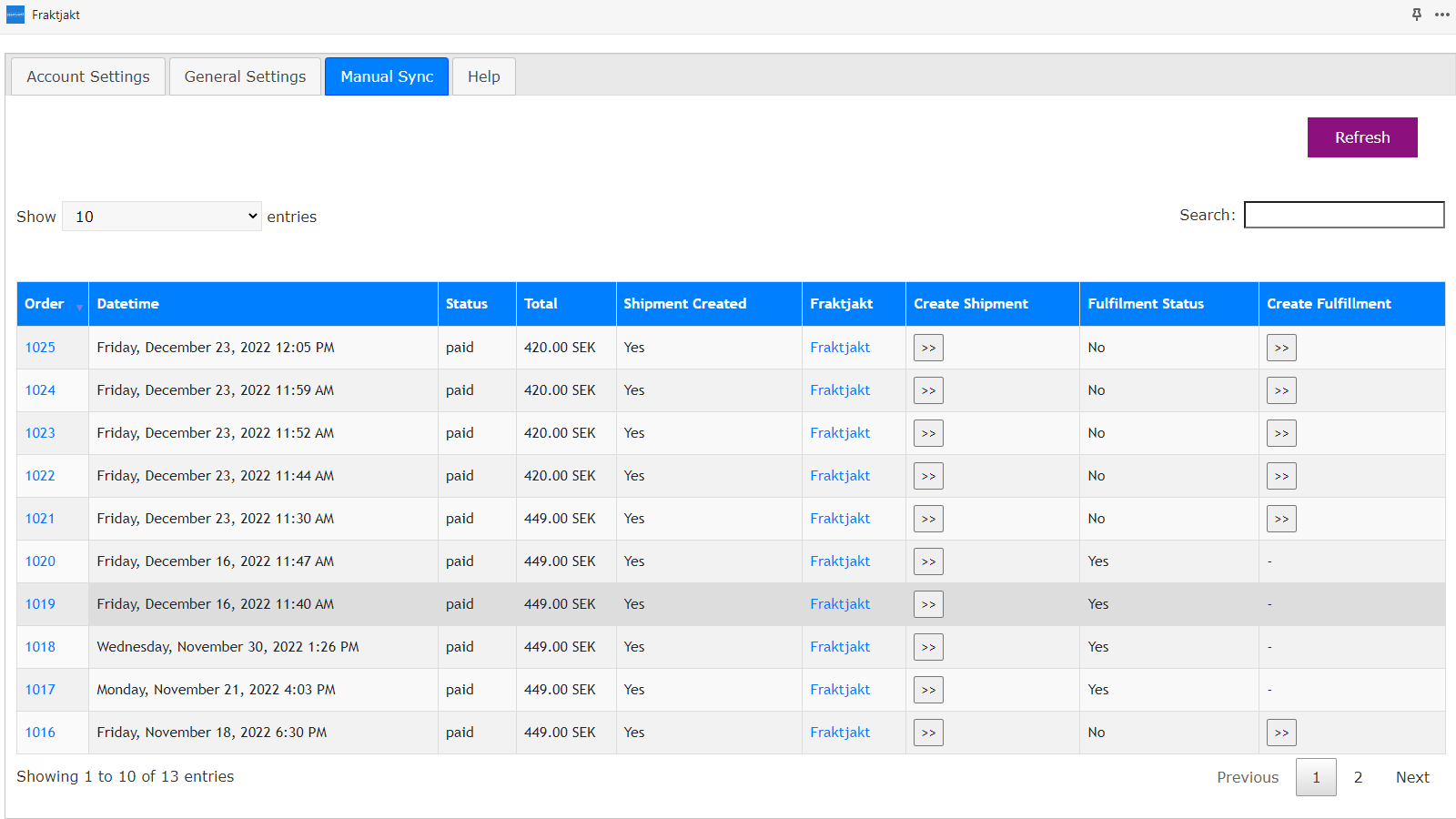This screenshot has width=1456, height=819.
Task: Click Next pagination link
Action: tap(1412, 777)
